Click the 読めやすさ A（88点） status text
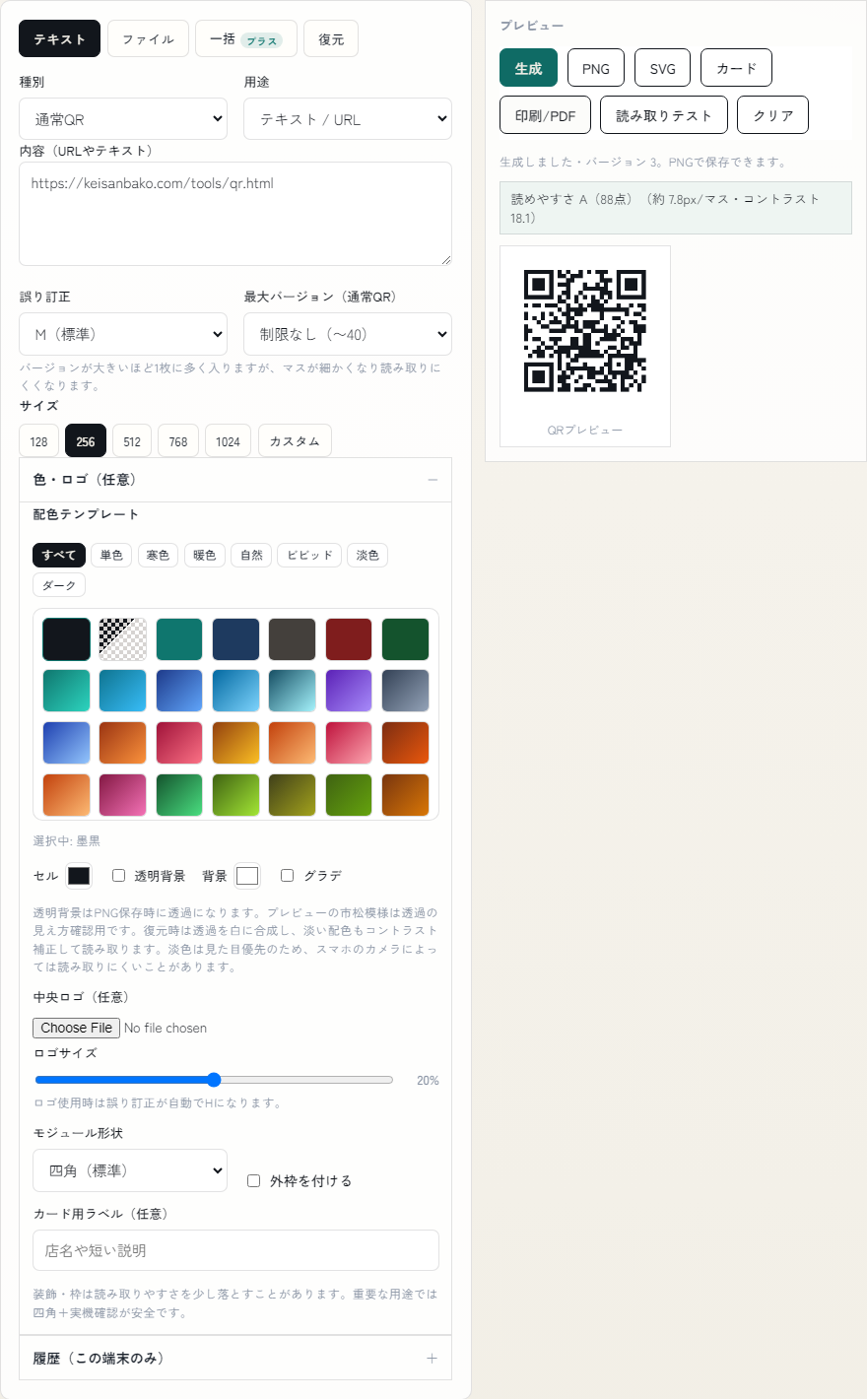Viewport: 867px width, 1400px height. 675,208
